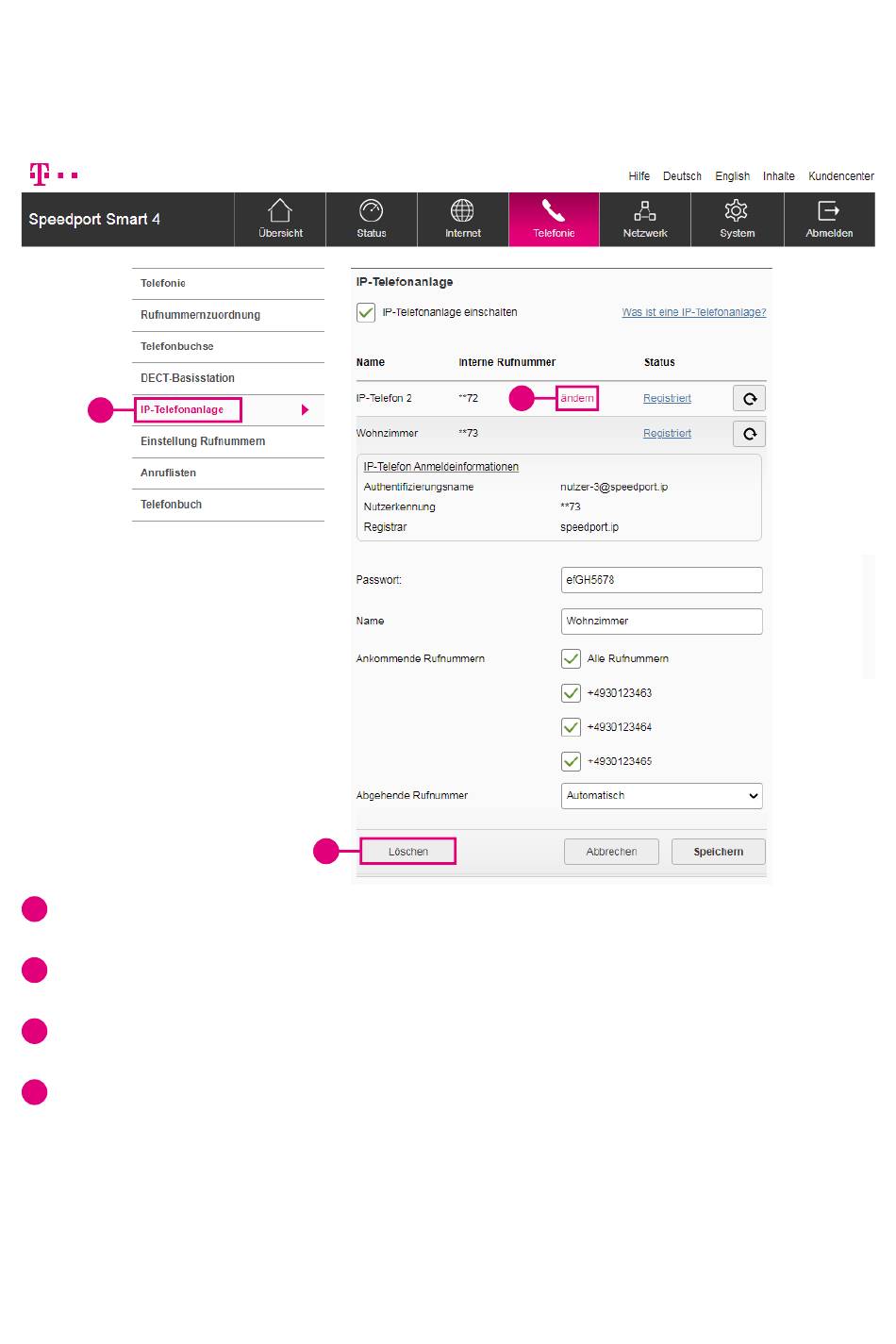This screenshot has height=1344, width=896.
Task: Select the IP-Telefon 2 name cell
Action: click(x=384, y=398)
